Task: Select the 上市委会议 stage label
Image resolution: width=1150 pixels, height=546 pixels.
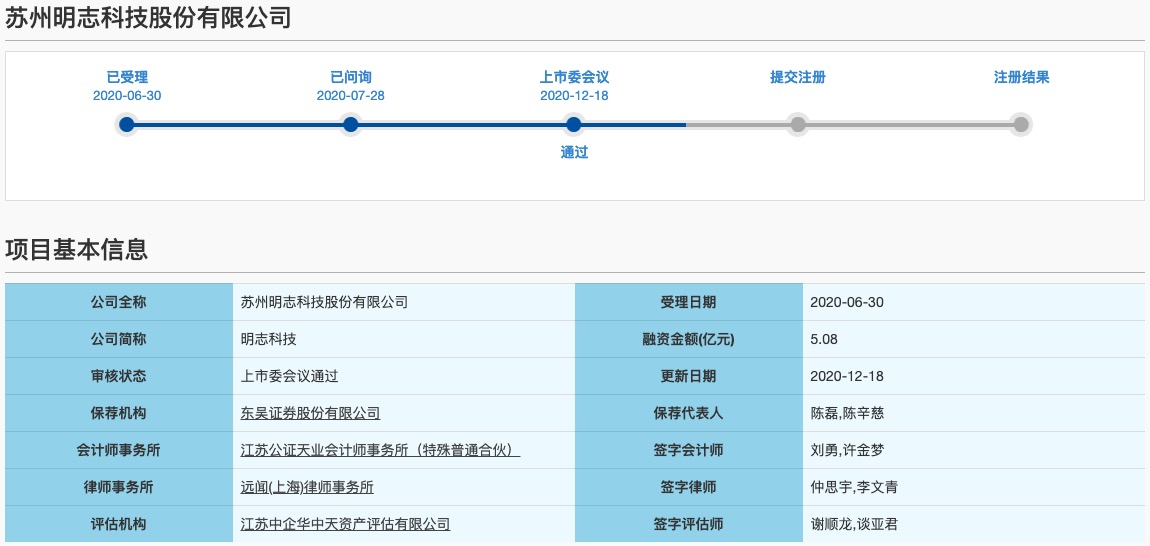Action: [x=574, y=77]
